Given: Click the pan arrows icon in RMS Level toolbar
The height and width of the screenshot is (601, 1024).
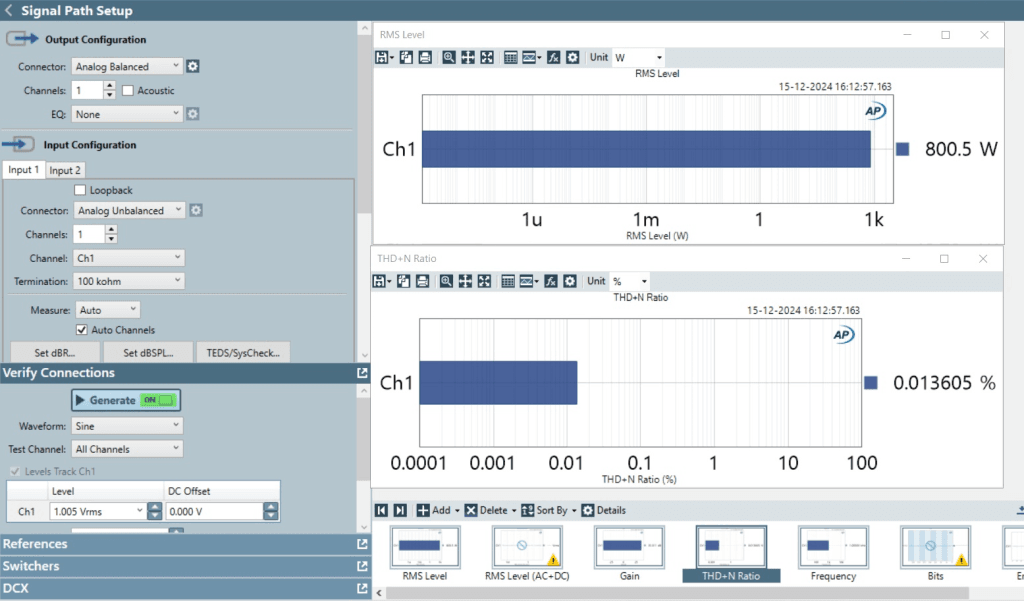Looking at the screenshot, I should 468,58.
